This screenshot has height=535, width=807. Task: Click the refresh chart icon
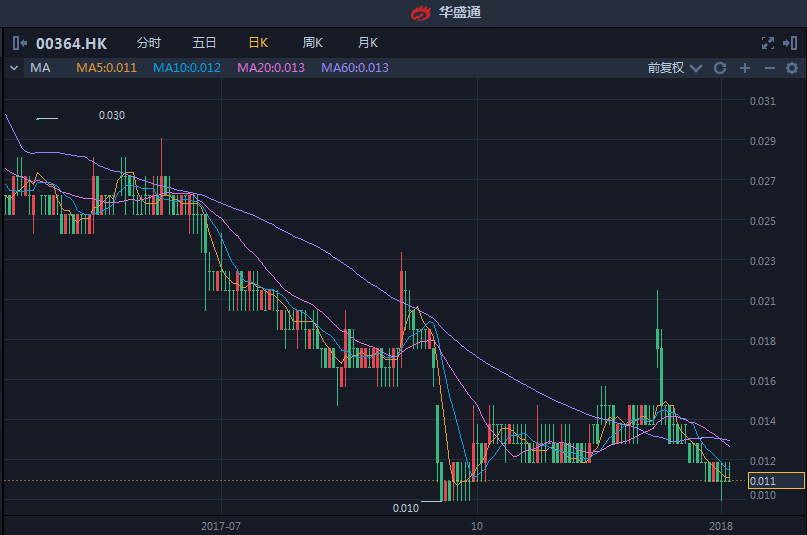(x=720, y=68)
